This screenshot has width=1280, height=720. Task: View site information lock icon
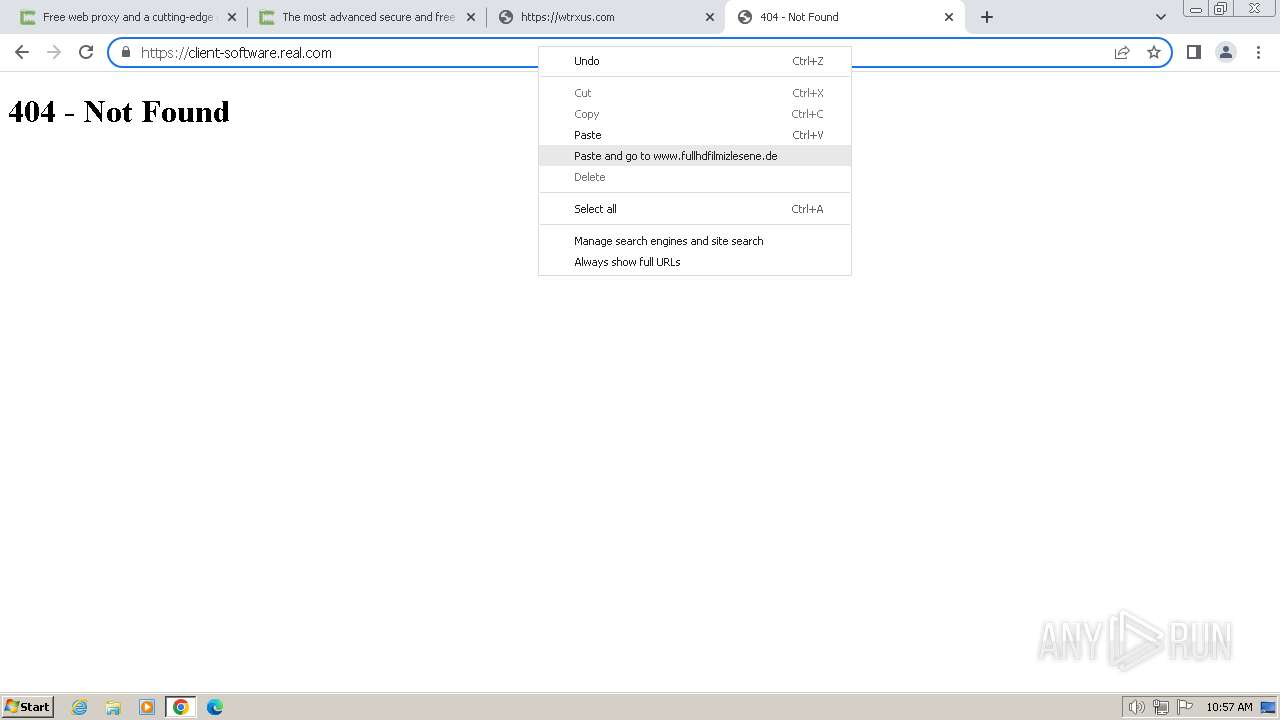(126, 53)
